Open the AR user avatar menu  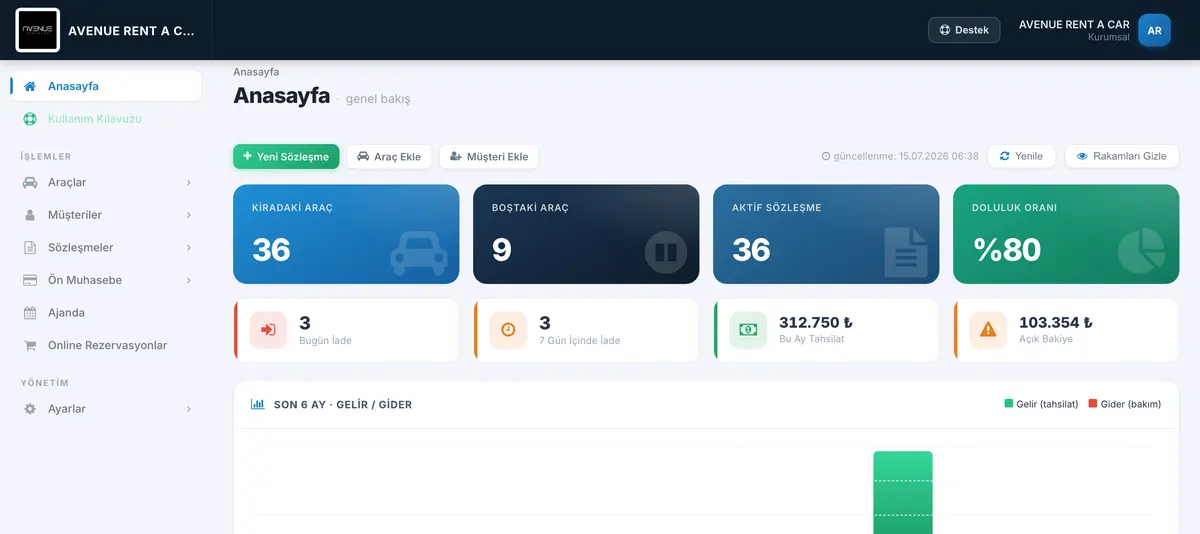[1154, 30]
